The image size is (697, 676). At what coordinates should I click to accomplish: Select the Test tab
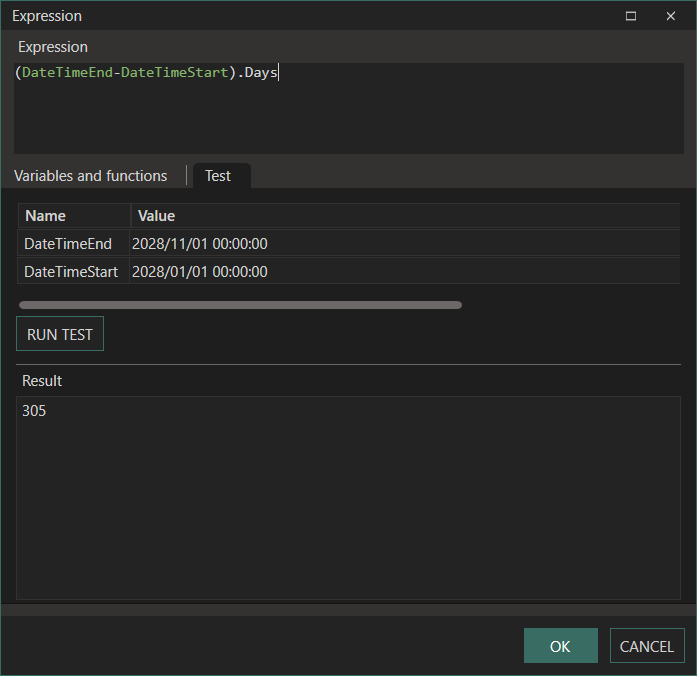(x=218, y=176)
